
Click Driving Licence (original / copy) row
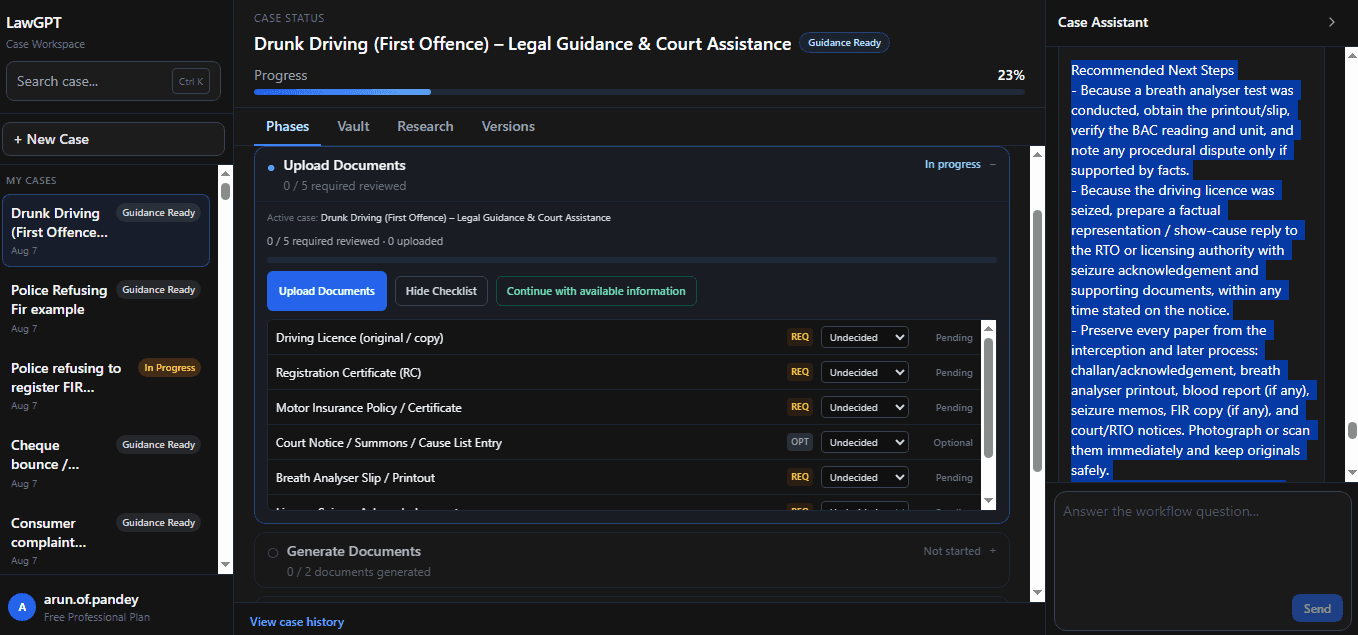click(x=624, y=337)
